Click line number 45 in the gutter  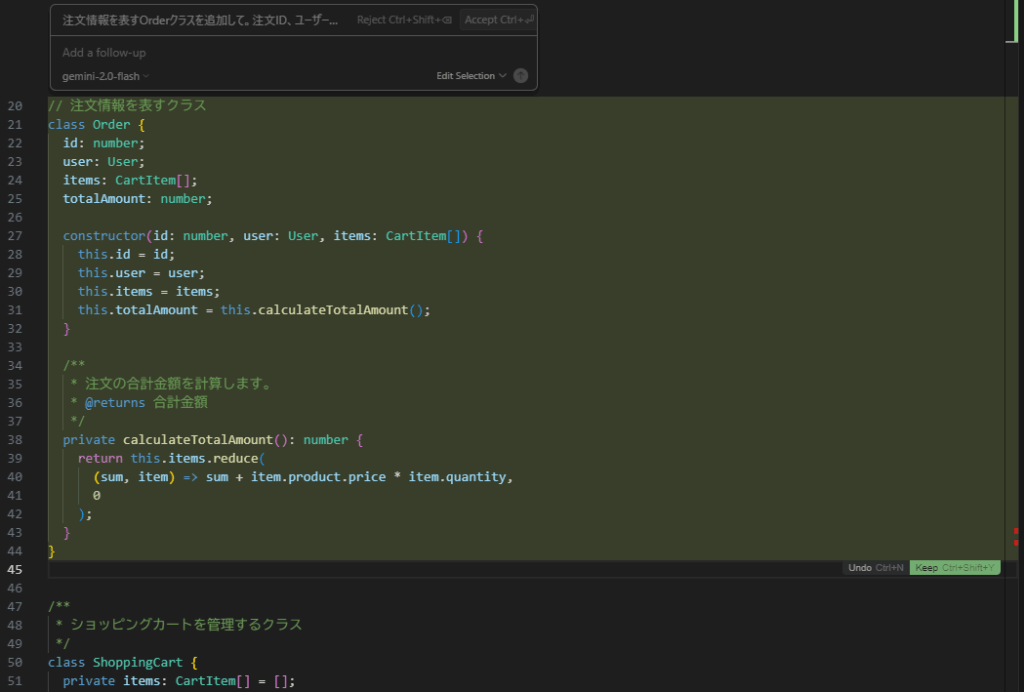(14, 569)
